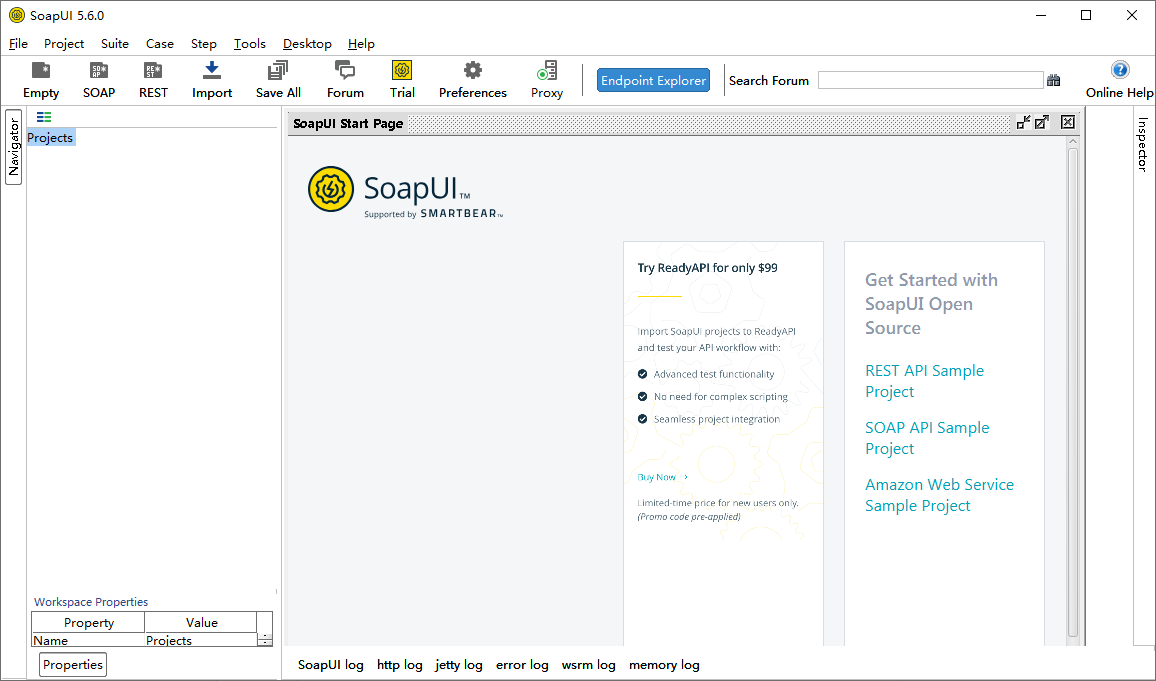The width and height of the screenshot is (1156, 681).
Task: Open the error log tab
Action: tap(522, 665)
